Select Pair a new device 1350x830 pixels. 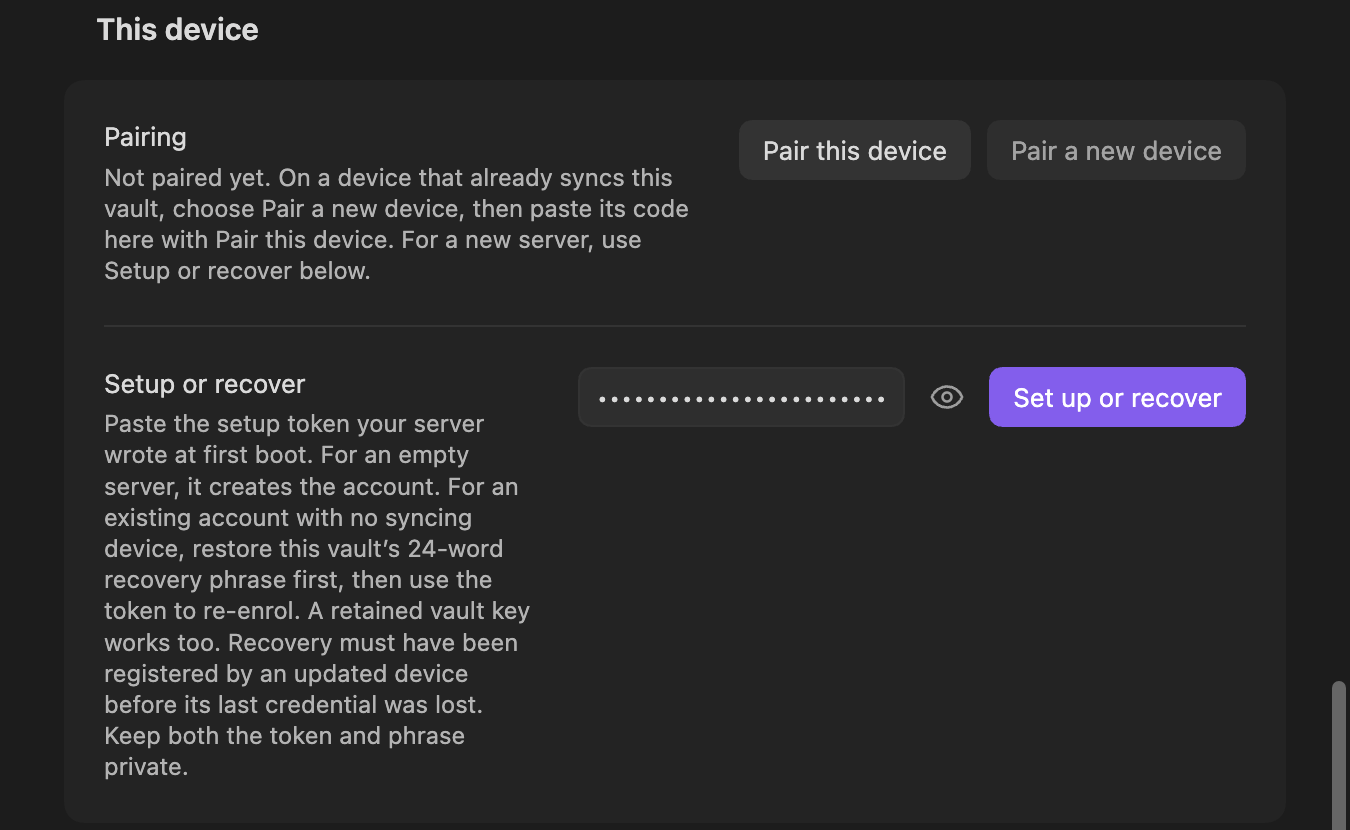[x=1116, y=151]
